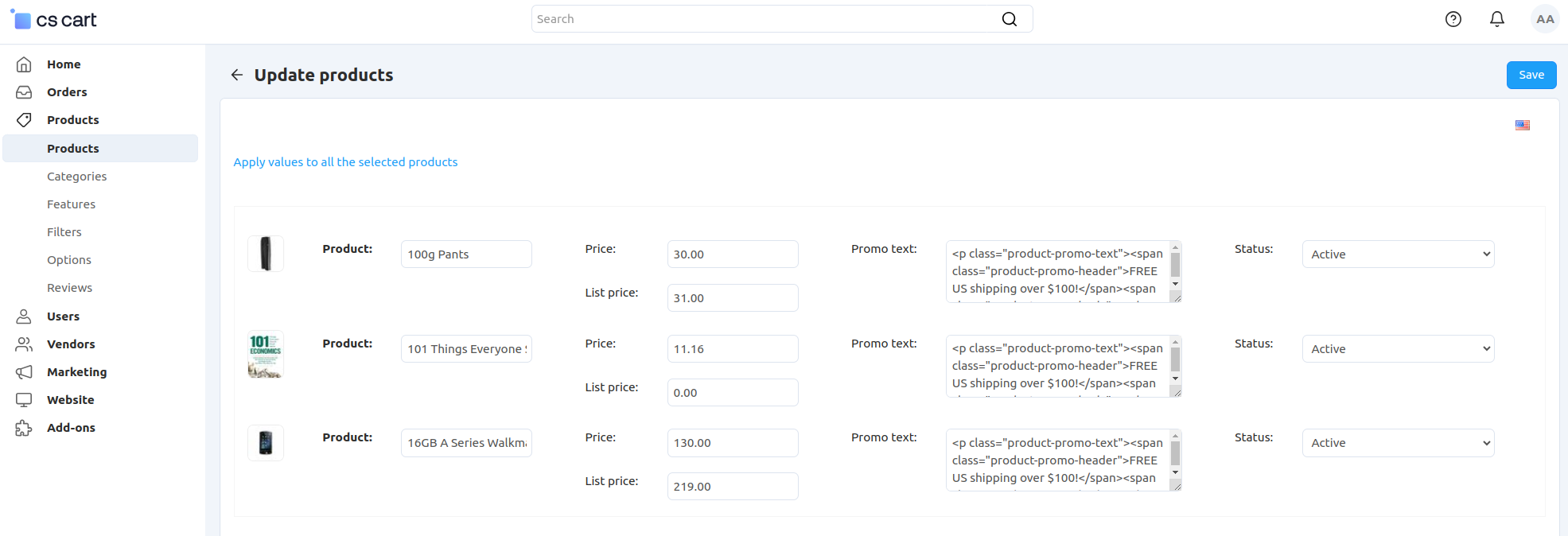Open 100g Pants product thumbnail
1568x536 pixels.
tap(266, 254)
